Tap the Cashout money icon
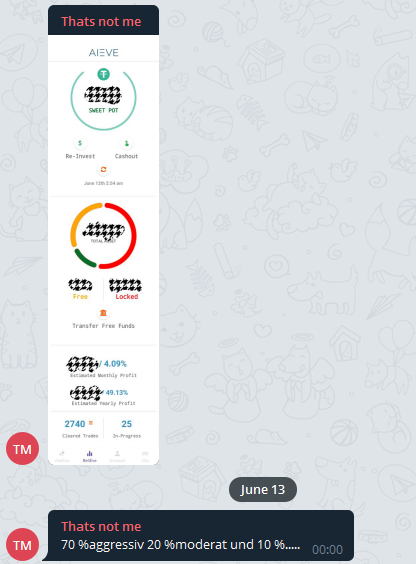Viewport: 416px width, 564px height. [x=127, y=143]
